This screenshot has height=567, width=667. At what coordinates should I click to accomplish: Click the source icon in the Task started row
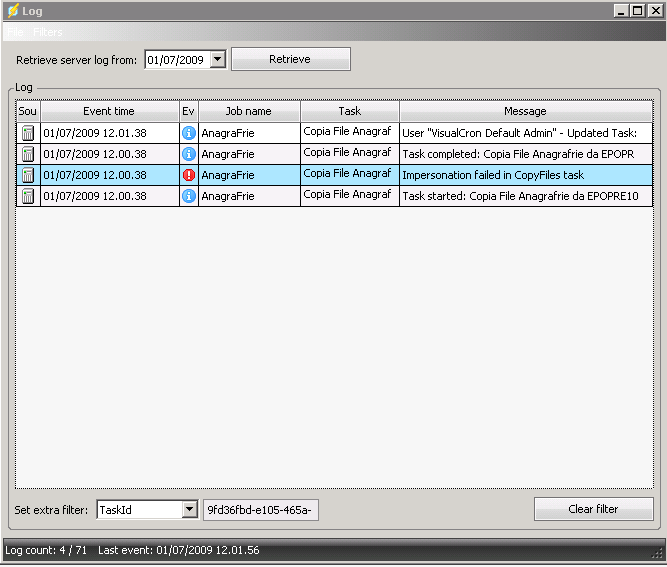pyautogui.click(x=28, y=196)
